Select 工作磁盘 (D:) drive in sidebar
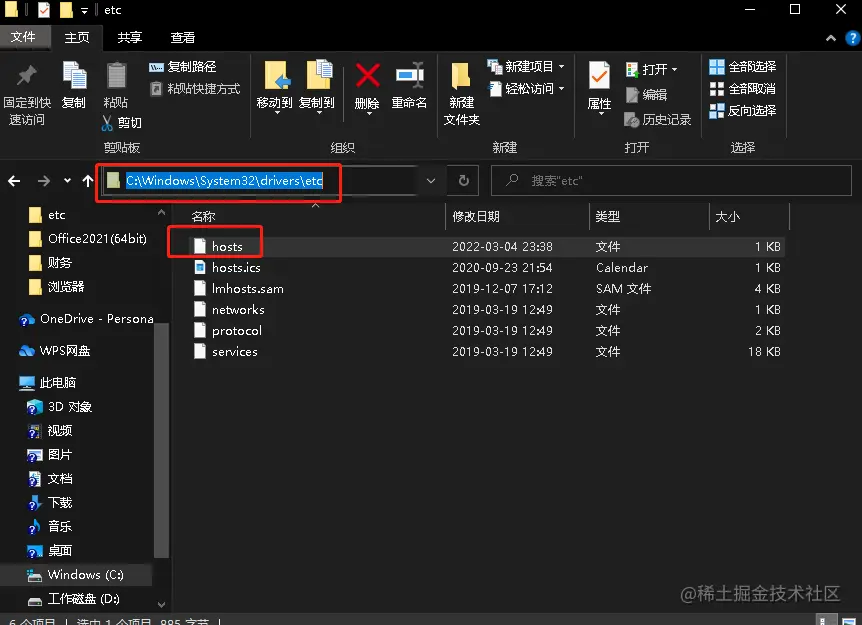Image resolution: width=862 pixels, height=625 pixels. 73,599
